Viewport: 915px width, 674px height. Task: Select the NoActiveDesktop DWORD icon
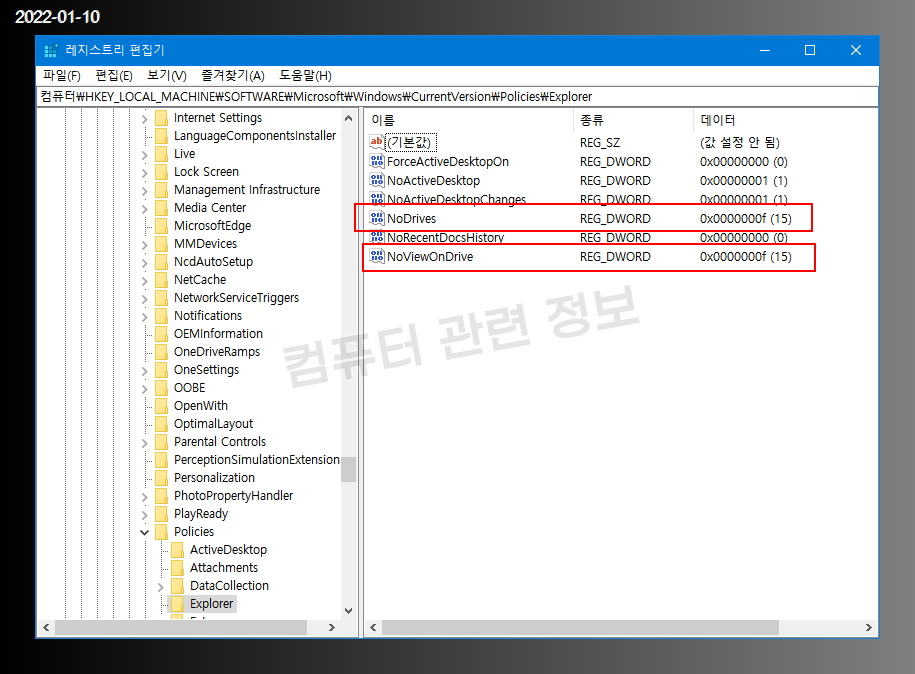376,180
